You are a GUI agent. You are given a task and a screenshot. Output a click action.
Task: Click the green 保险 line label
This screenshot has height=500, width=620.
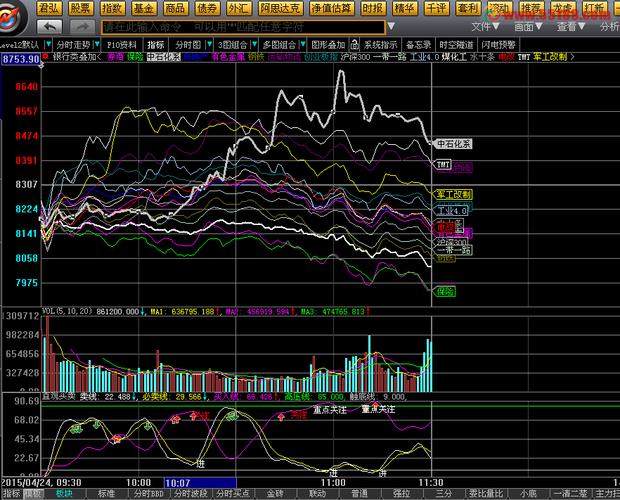coord(446,290)
